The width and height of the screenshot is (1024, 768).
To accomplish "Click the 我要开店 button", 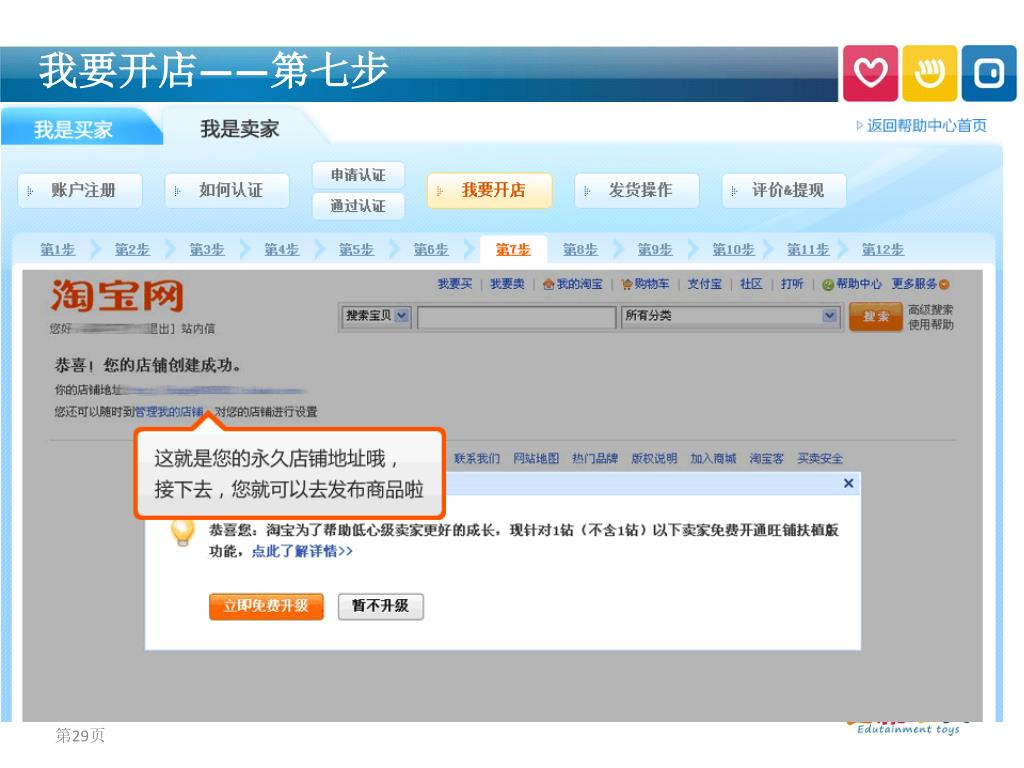I will coord(490,191).
